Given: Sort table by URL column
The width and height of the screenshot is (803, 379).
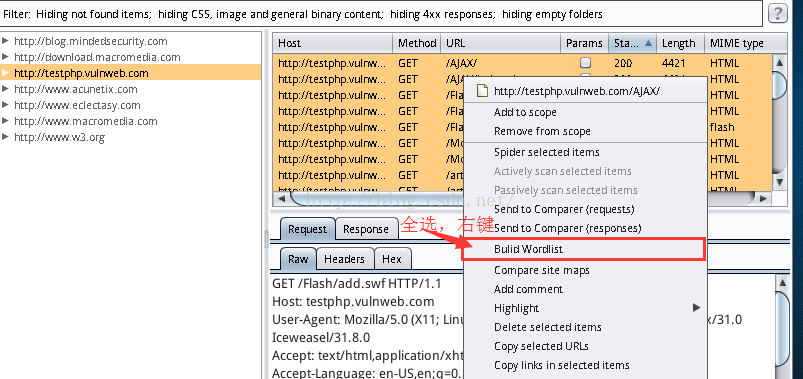Looking at the screenshot, I should pyautogui.click(x=500, y=44).
